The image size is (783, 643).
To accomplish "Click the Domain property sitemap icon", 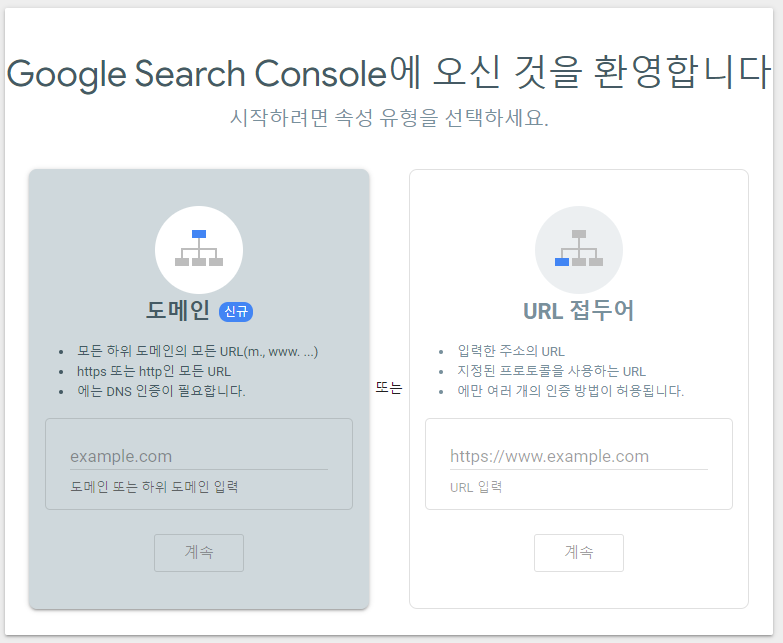I will point(199,250).
